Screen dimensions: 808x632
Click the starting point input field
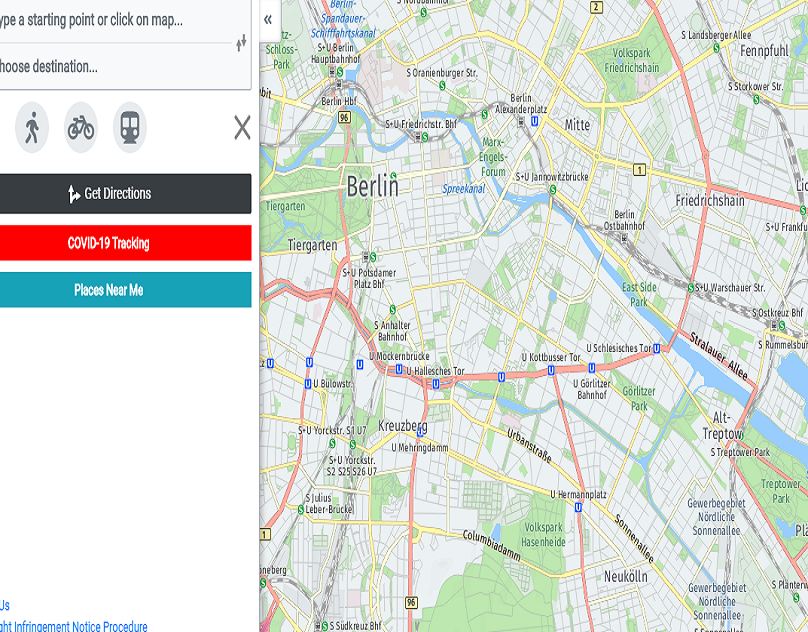tap(110, 20)
